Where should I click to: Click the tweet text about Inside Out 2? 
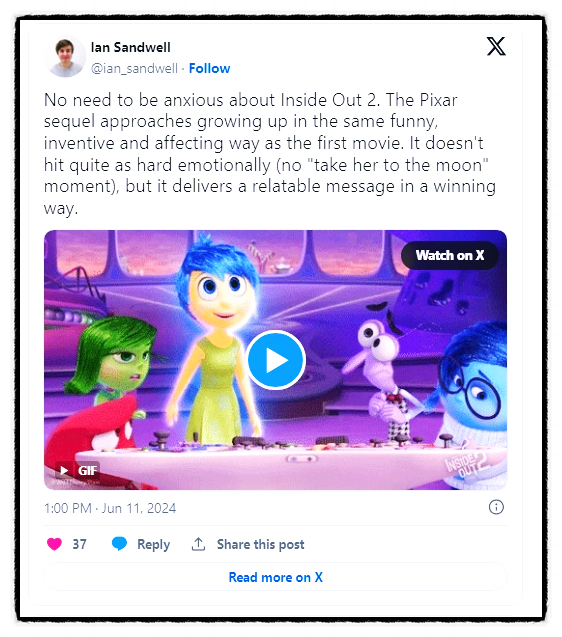click(x=270, y=154)
